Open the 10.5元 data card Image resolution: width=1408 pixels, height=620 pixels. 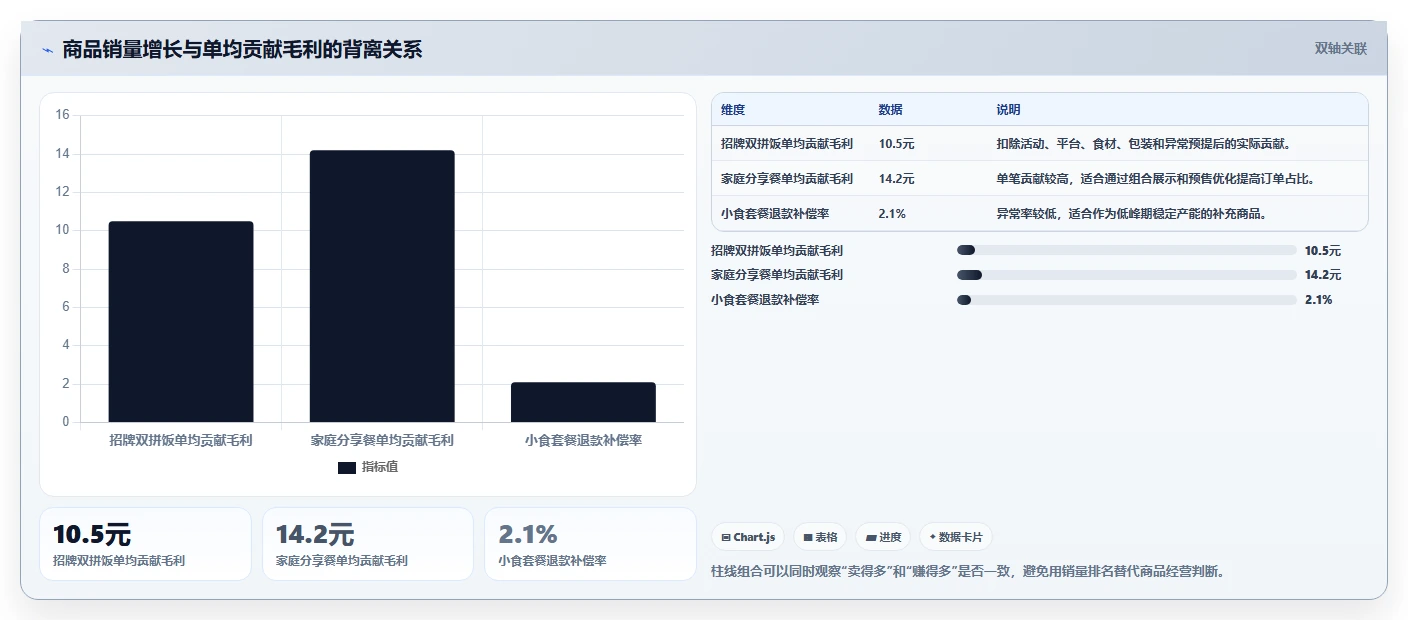point(146,544)
